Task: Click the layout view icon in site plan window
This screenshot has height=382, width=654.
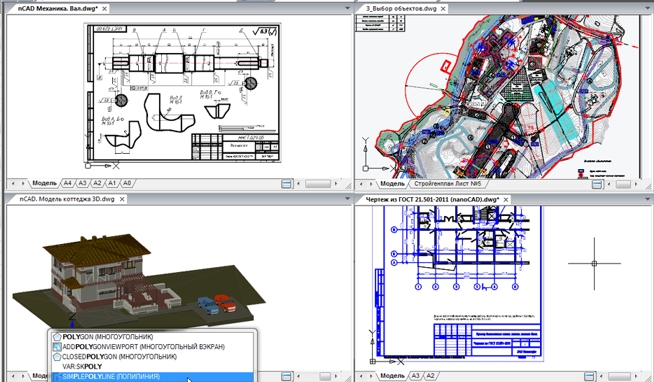Action: point(597,184)
